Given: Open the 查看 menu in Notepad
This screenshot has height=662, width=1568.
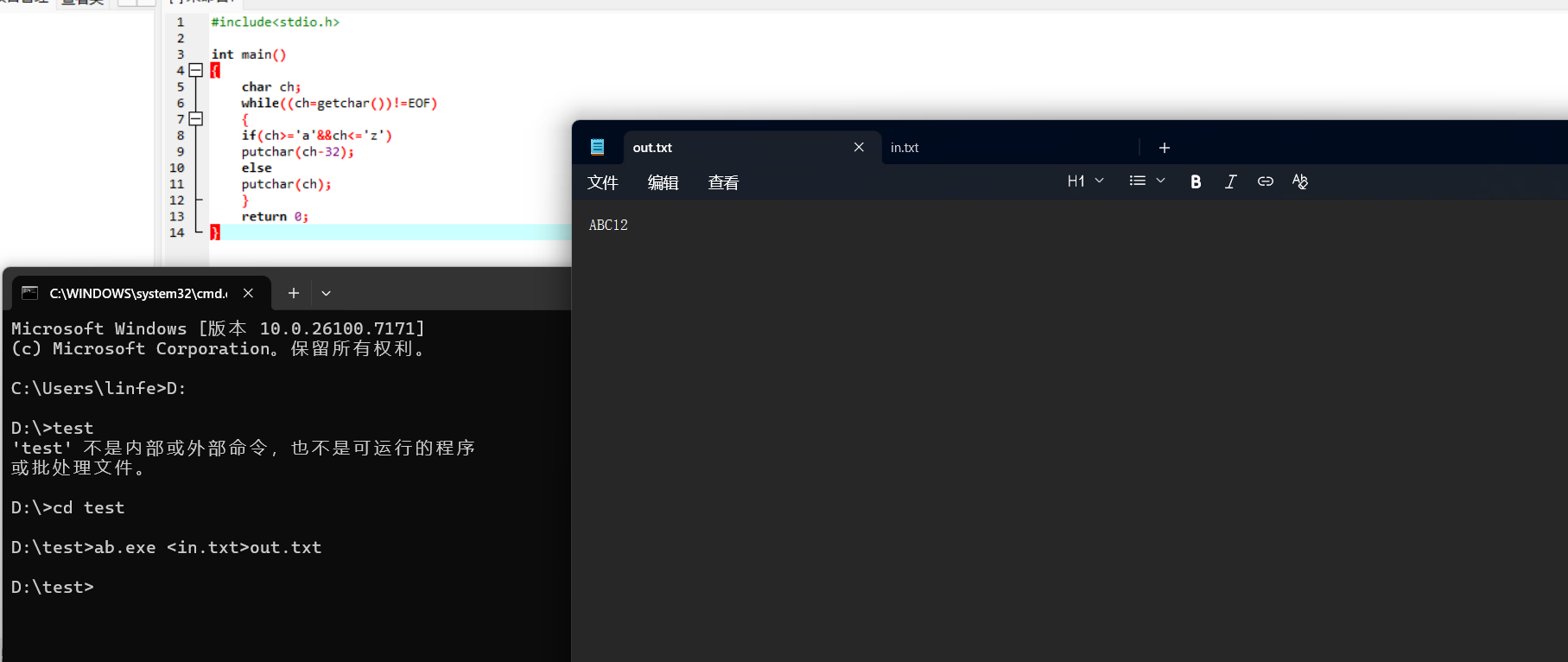Looking at the screenshot, I should coord(723,182).
